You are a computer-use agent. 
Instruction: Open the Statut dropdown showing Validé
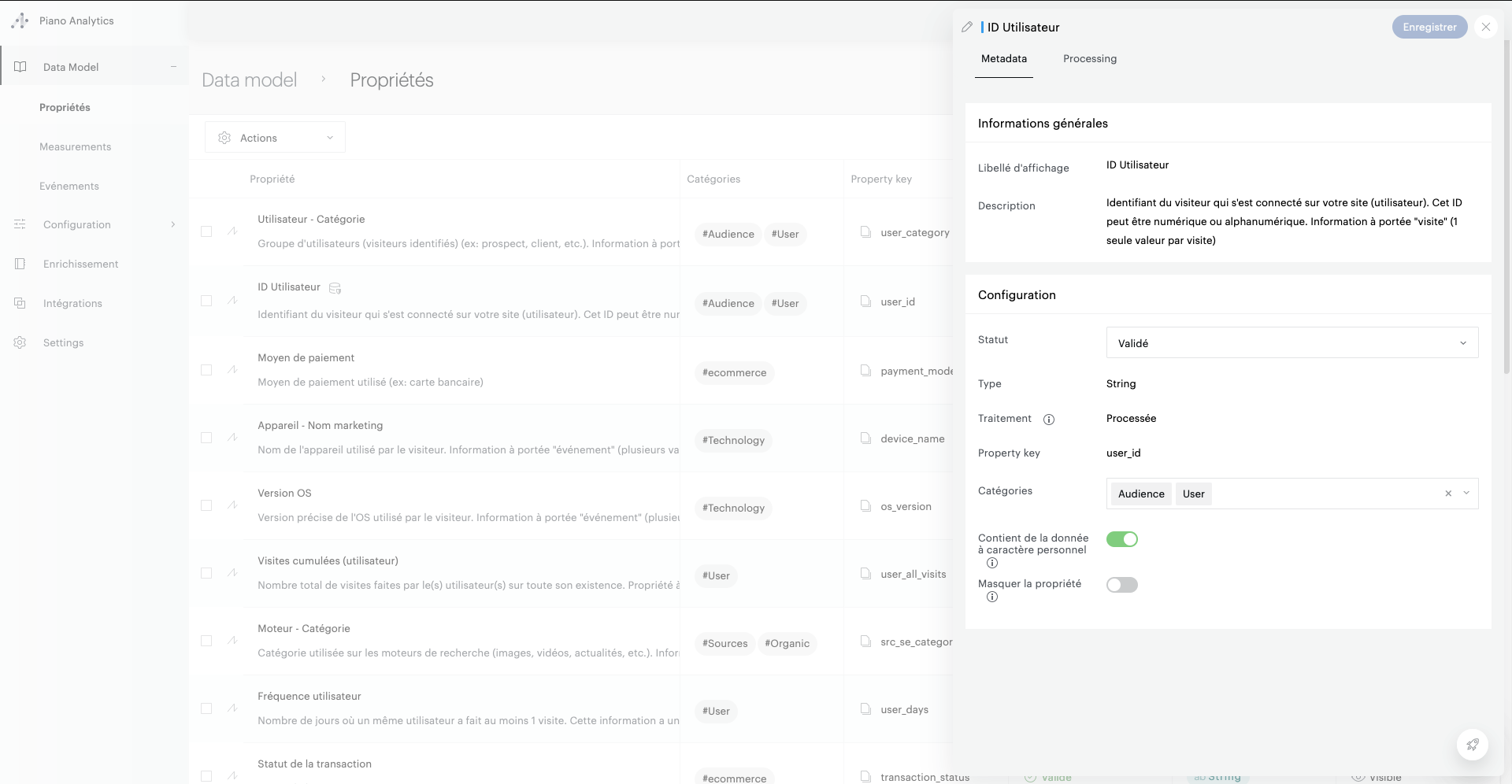tap(1291, 343)
